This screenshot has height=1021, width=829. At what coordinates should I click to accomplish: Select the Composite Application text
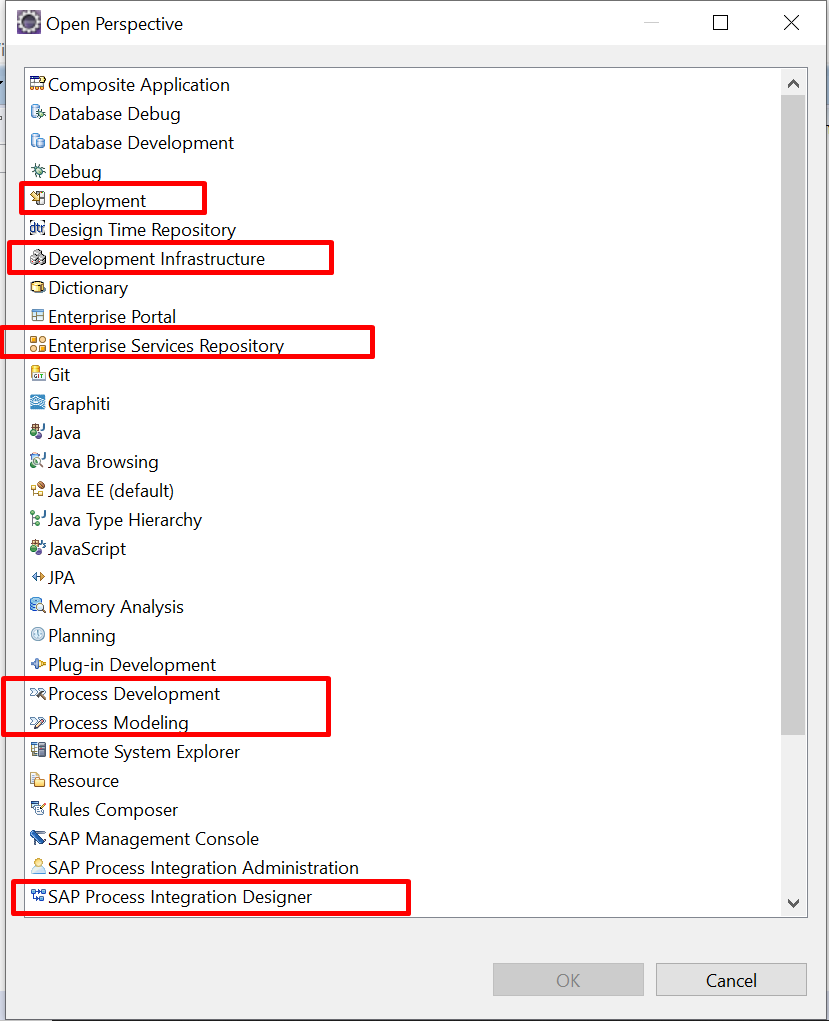(139, 85)
